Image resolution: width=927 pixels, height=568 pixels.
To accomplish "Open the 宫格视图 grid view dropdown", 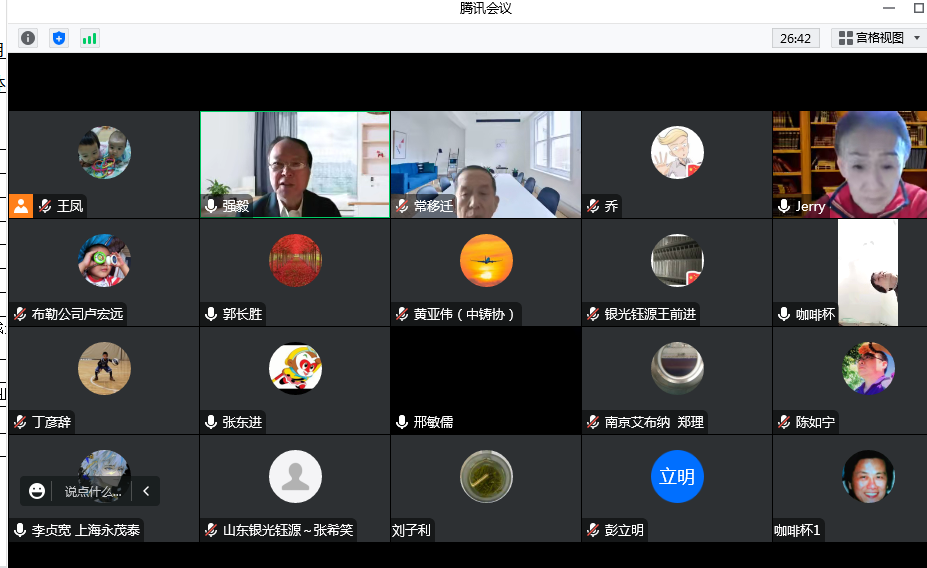I will tap(879, 38).
